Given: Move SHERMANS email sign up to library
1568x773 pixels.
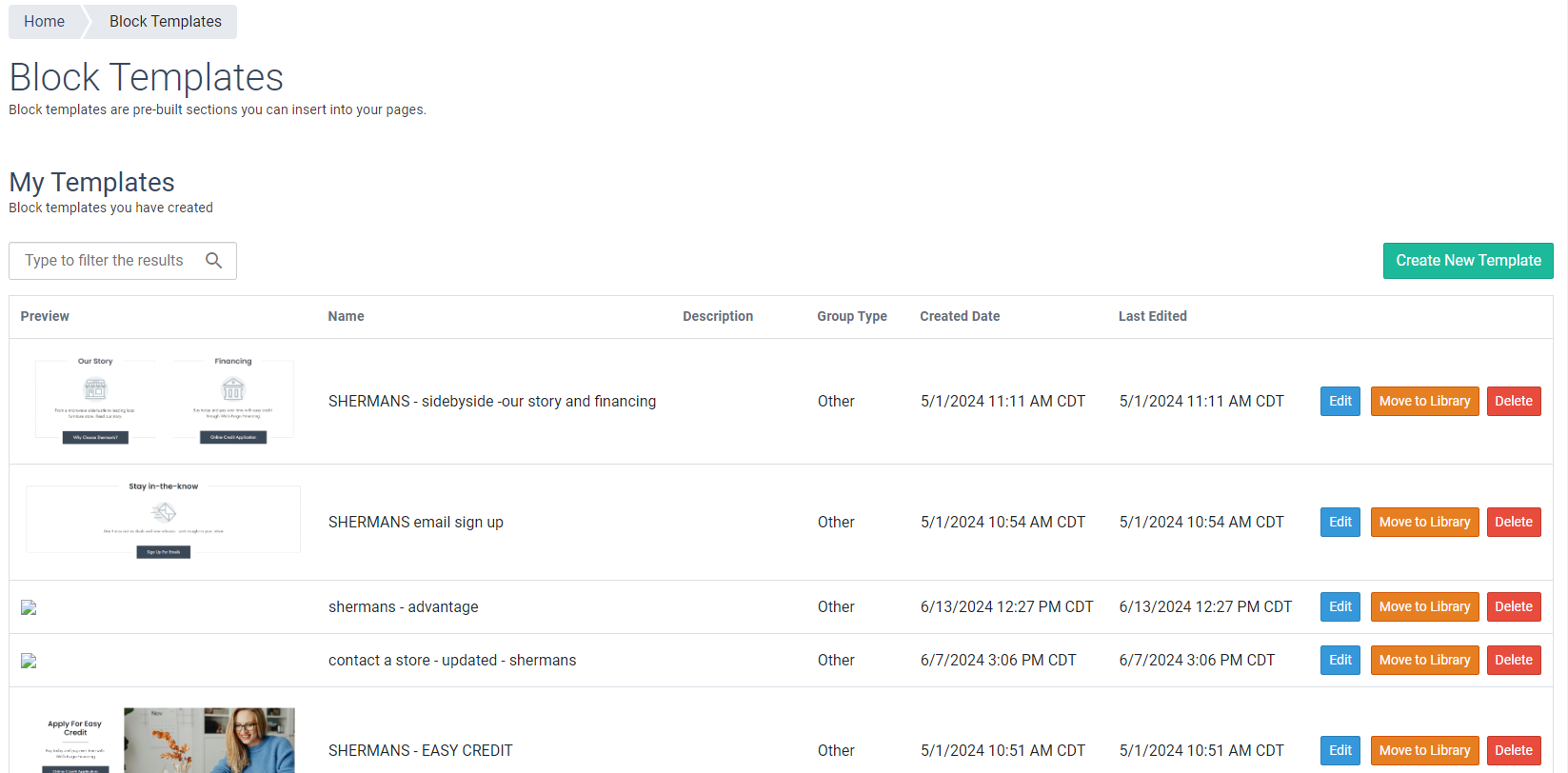Looking at the screenshot, I should tap(1424, 522).
